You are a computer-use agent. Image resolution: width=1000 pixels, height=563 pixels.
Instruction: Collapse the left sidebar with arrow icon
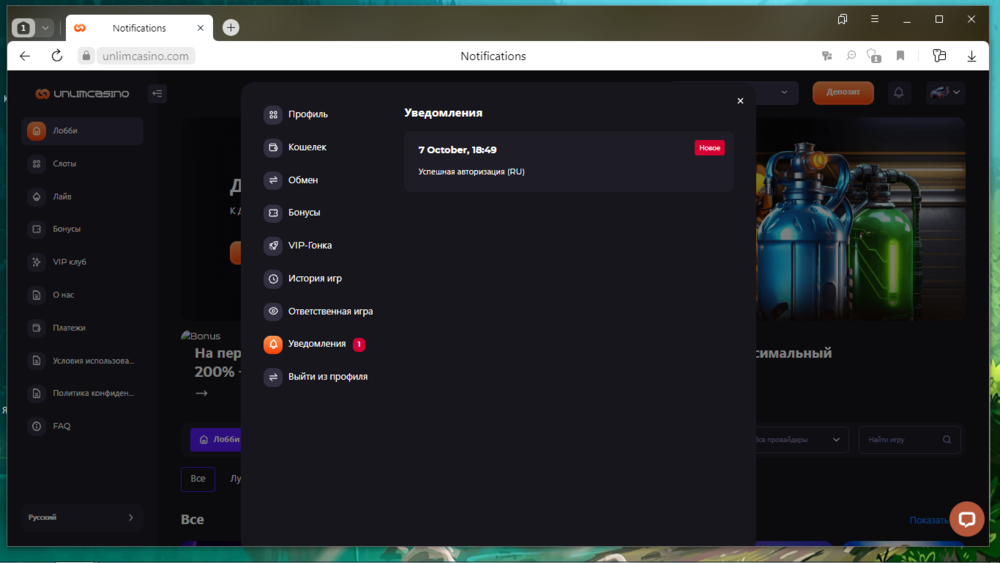pyautogui.click(x=157, y=94)
